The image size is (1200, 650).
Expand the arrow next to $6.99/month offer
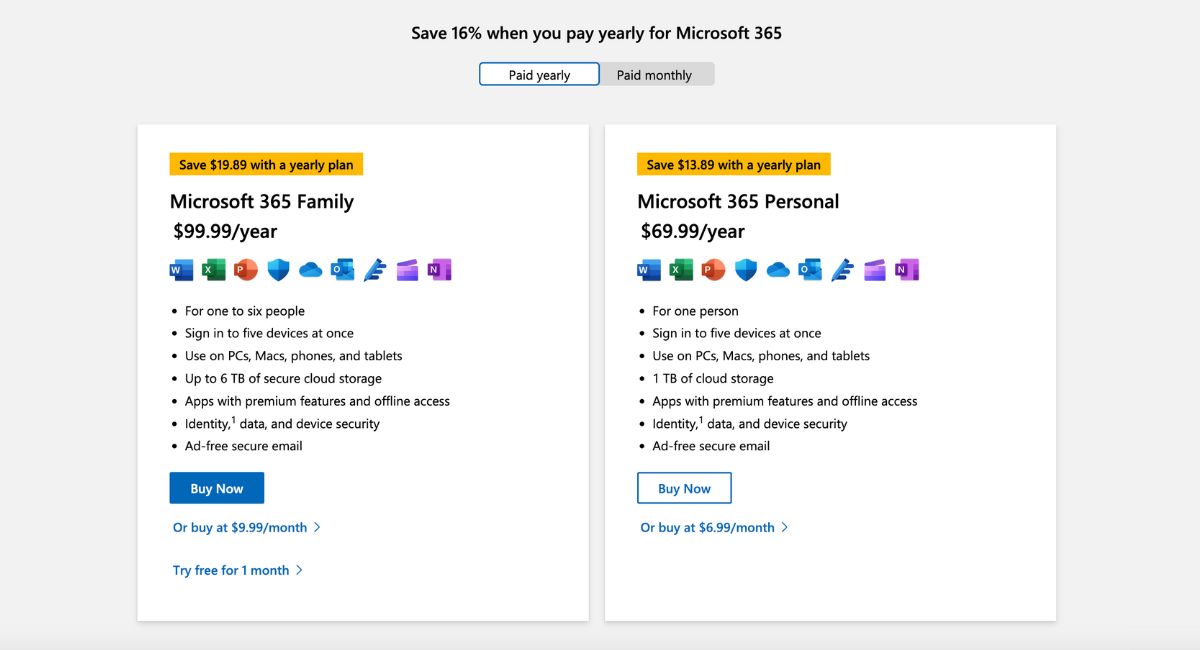786,527
